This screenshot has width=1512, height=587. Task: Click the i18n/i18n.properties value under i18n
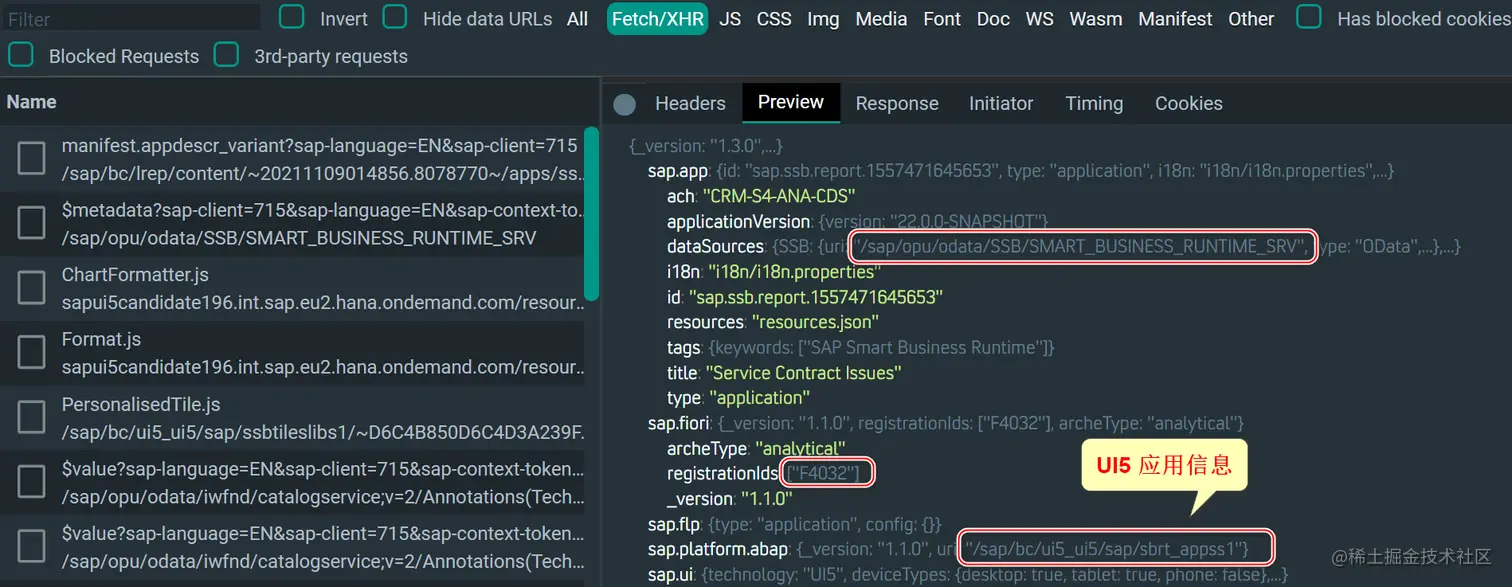click(x=794, y=271)
